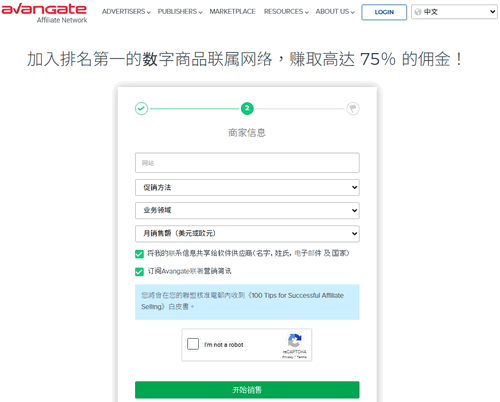
Task: Click the Login button
Action: click(384, 12)
